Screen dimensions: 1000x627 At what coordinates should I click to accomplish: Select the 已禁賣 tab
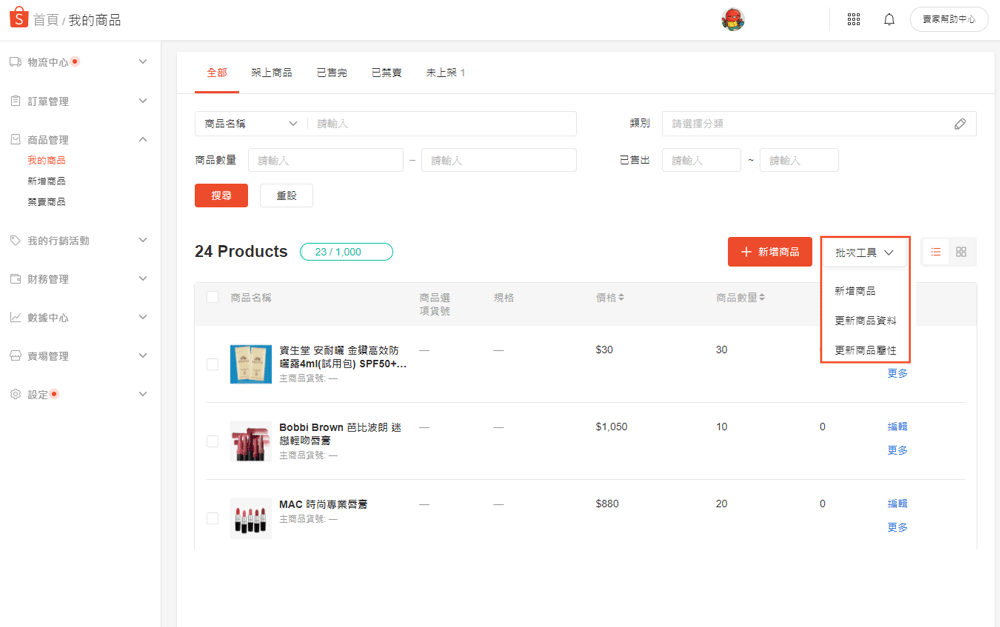386,73
